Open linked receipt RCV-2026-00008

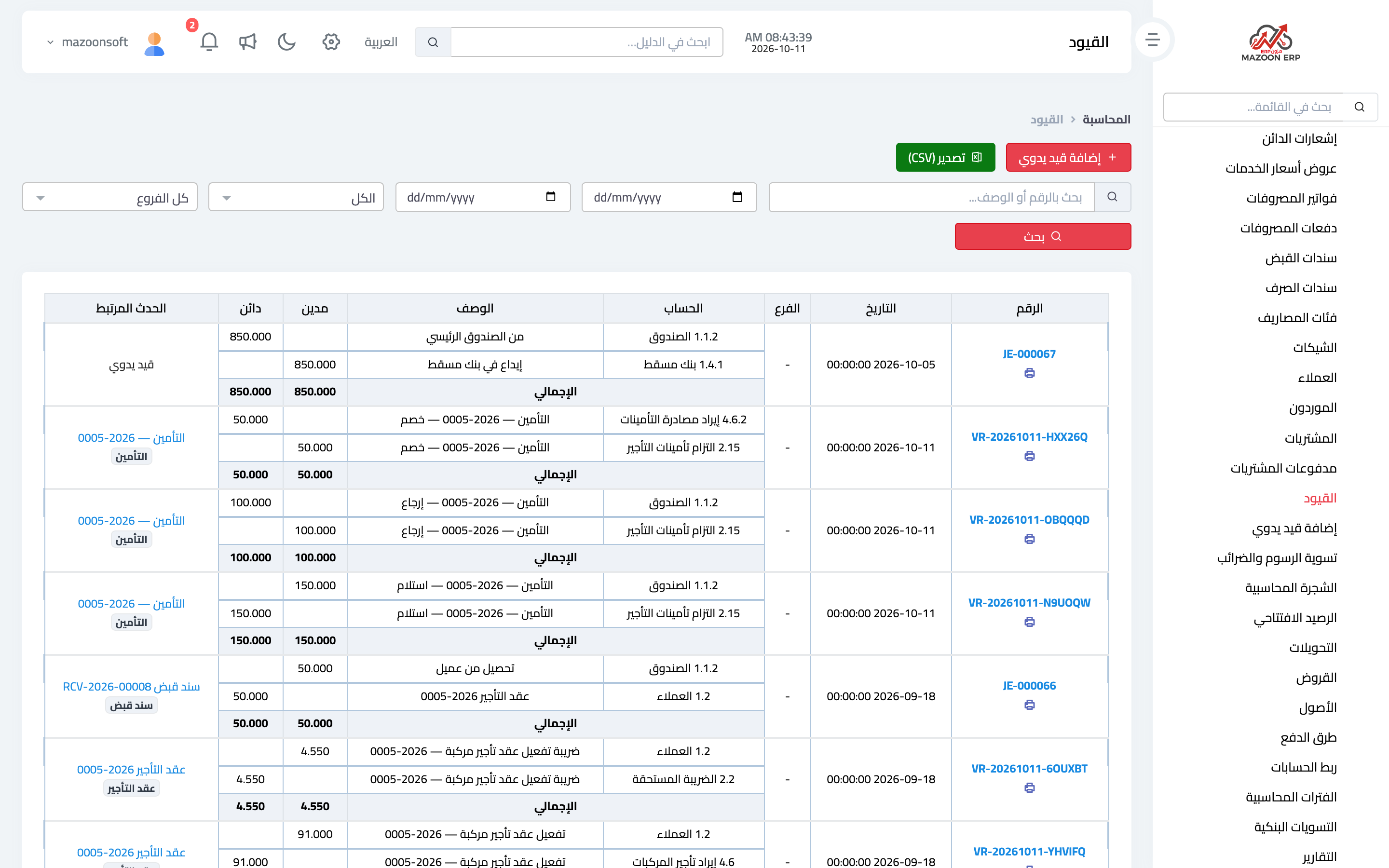point(131,687)
